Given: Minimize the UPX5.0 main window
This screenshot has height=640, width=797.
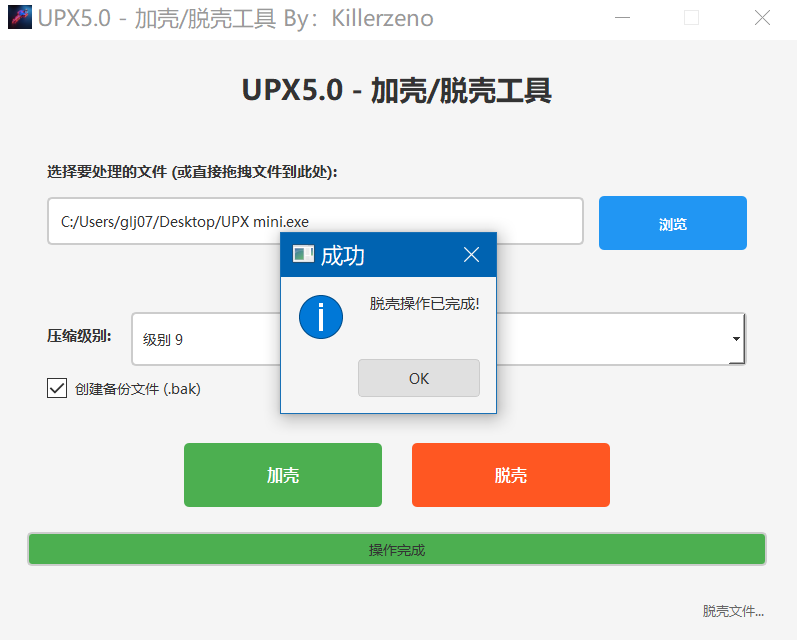Looking at the screenshot, I should point(622,18).
